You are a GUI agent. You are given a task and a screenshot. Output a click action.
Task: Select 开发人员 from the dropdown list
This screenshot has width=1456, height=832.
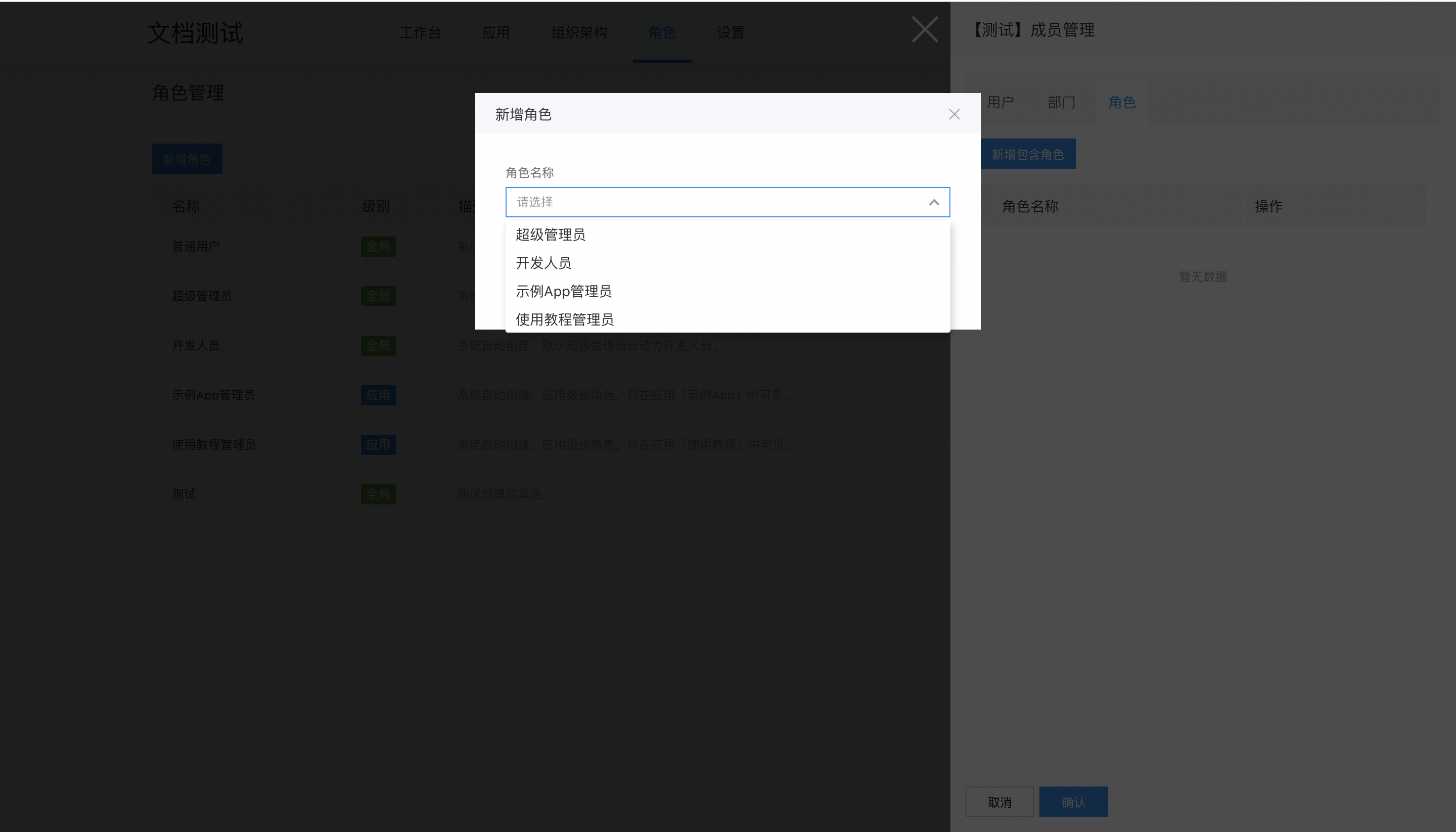click(x=727, y=263)
